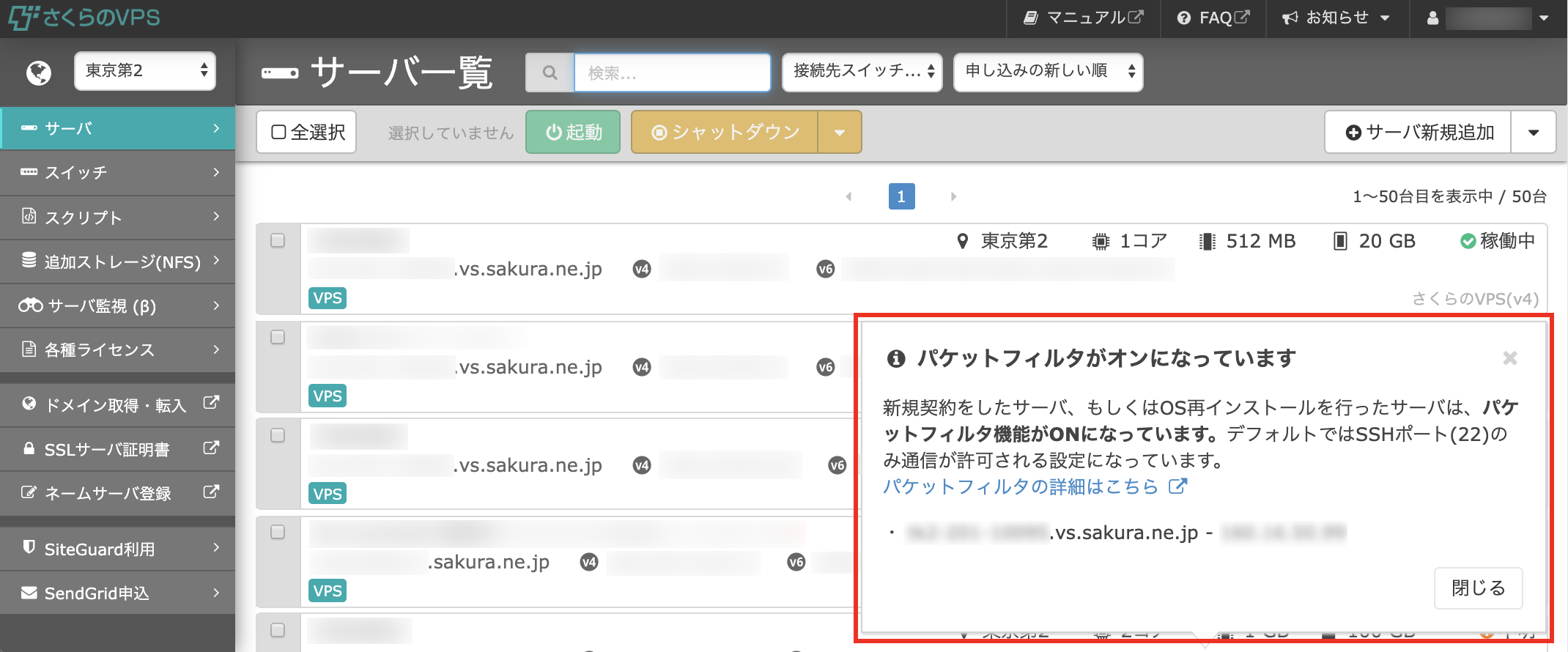
Task: Click the user account icon
Action: coord(1432,18)
